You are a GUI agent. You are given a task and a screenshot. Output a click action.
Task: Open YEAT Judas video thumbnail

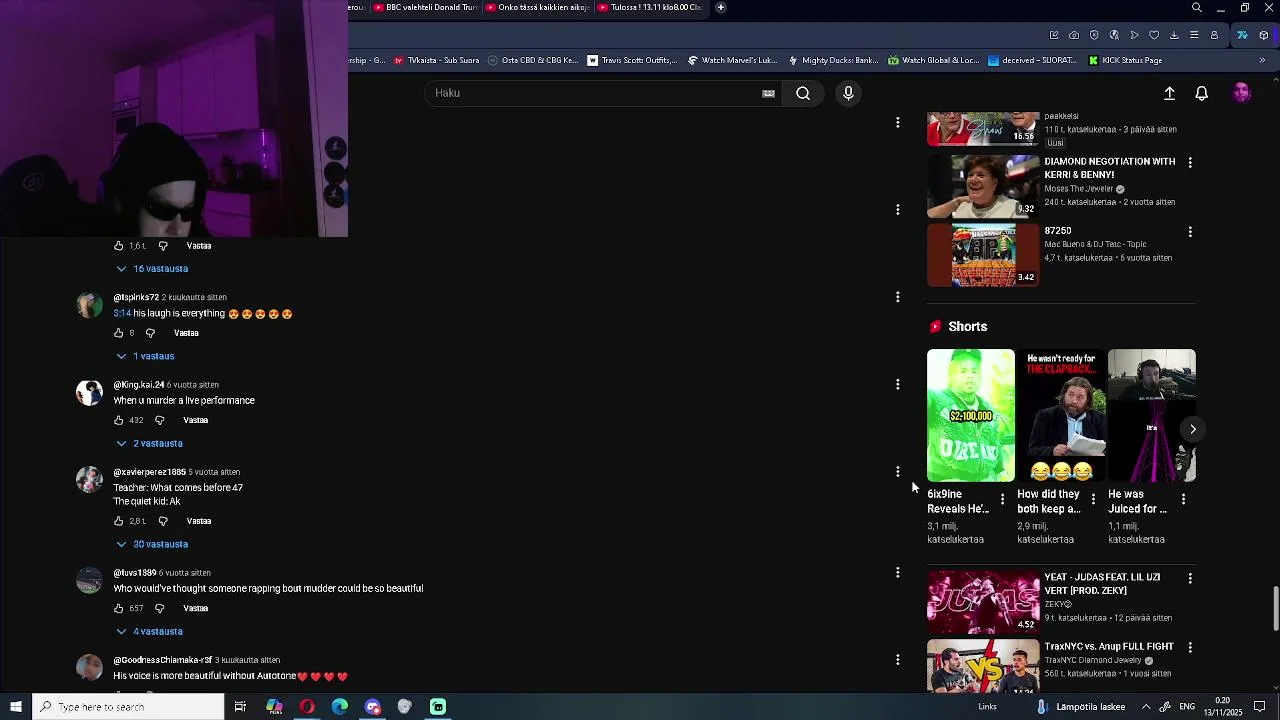tap(983, 602)
